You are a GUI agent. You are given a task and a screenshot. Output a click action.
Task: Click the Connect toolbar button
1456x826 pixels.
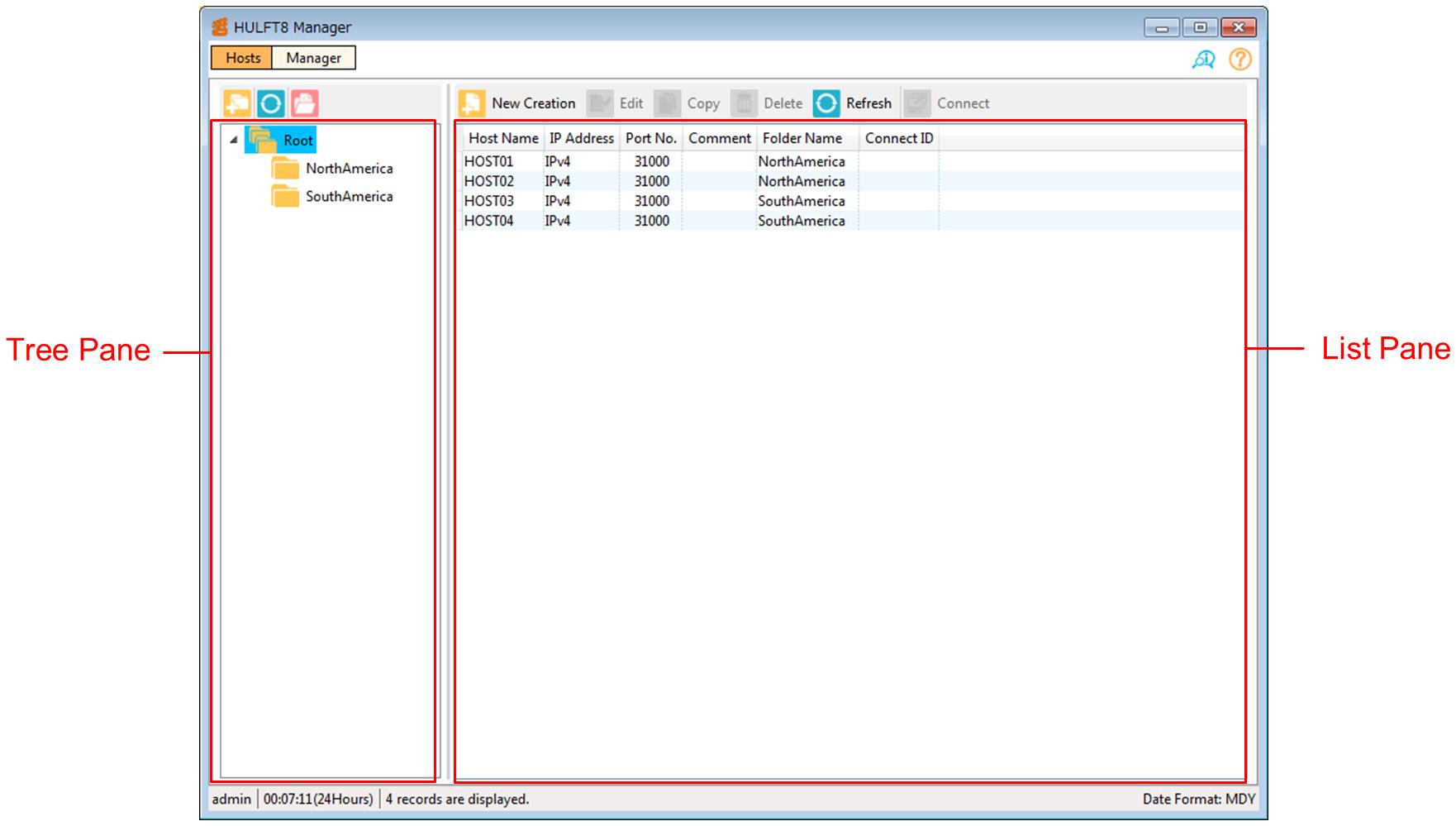click(x=947, y=103)
